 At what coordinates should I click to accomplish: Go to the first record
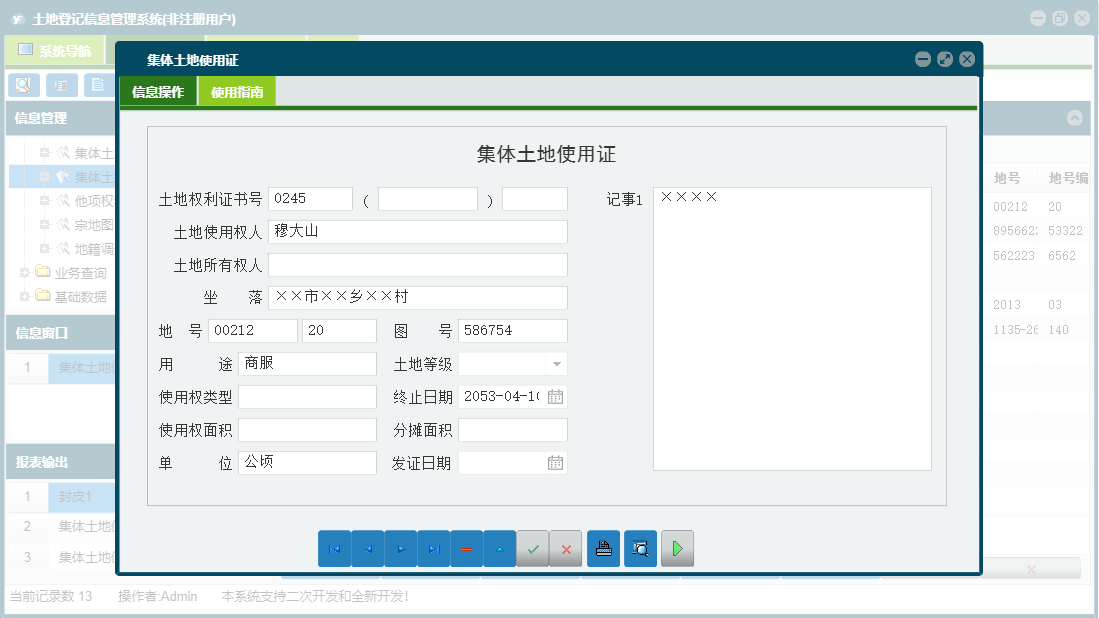point(334,549)
